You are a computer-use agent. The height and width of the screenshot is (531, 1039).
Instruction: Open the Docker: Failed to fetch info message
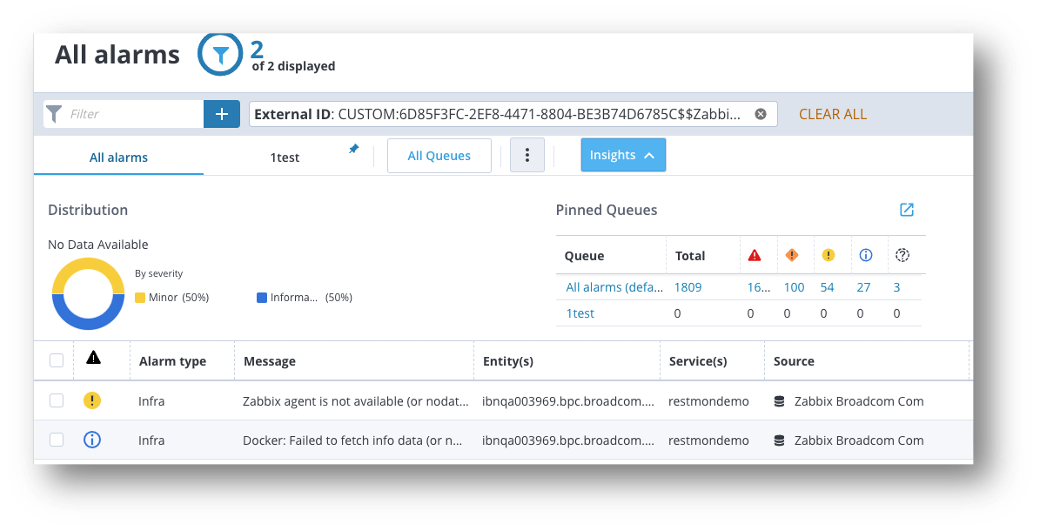(353, 440)
